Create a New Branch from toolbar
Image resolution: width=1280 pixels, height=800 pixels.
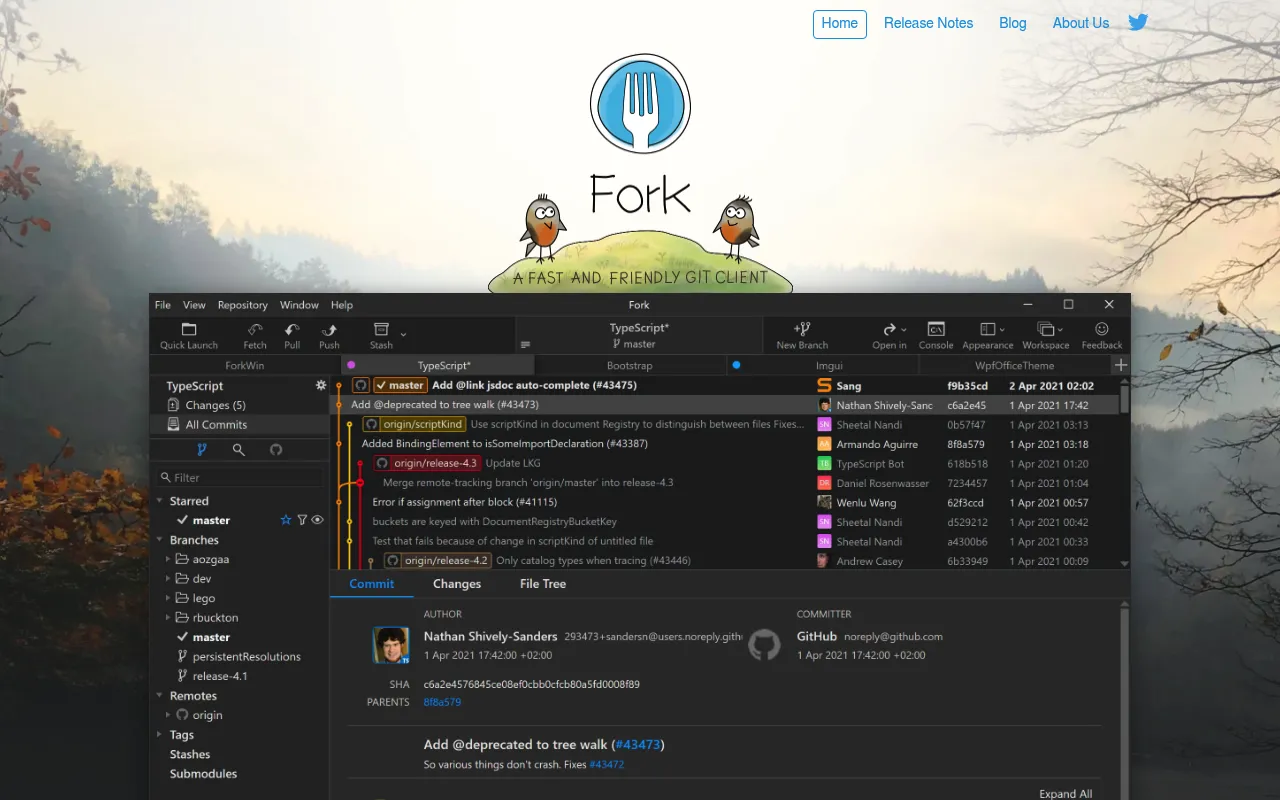pyautogui.click(x=802, y=335)
